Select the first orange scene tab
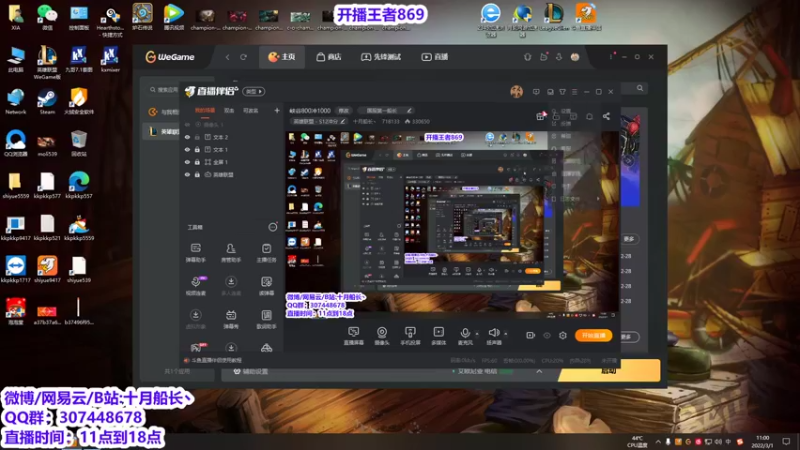 click(205, 110)
